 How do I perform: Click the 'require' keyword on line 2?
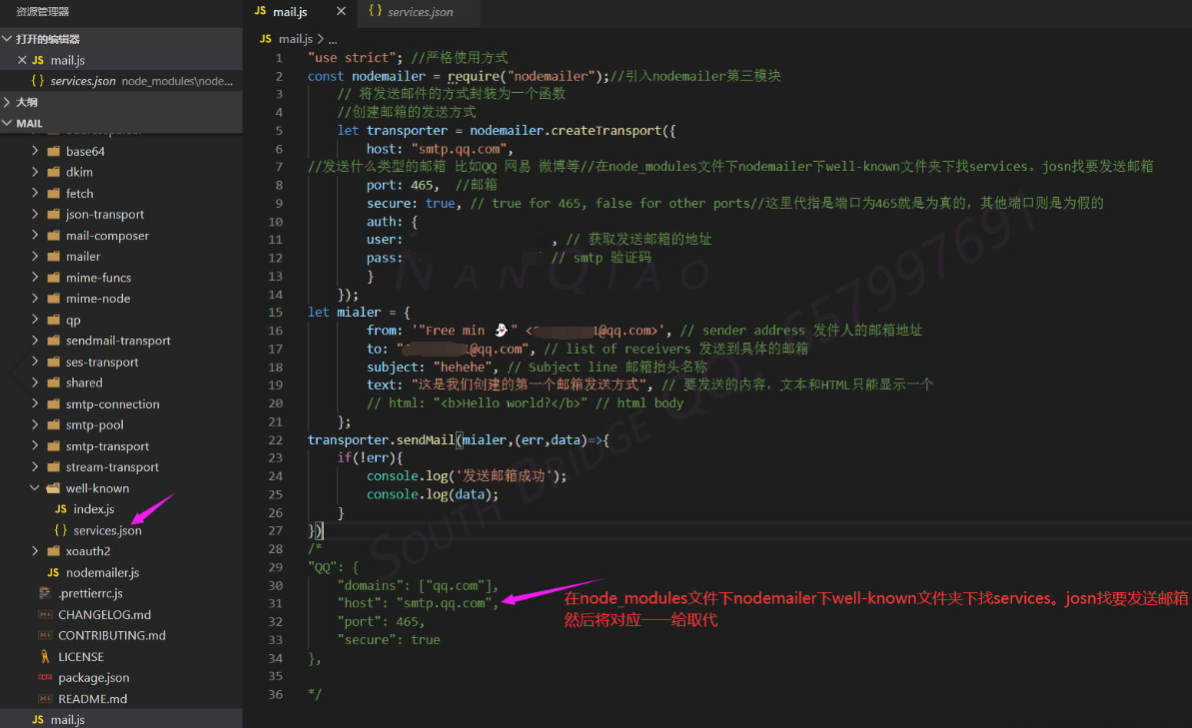pyautogui.click(x=474, y=76)
